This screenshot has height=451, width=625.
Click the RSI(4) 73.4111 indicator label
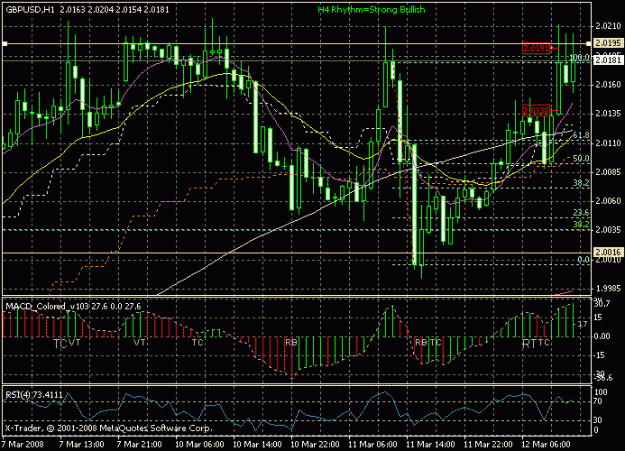click(x=34, y=395)
